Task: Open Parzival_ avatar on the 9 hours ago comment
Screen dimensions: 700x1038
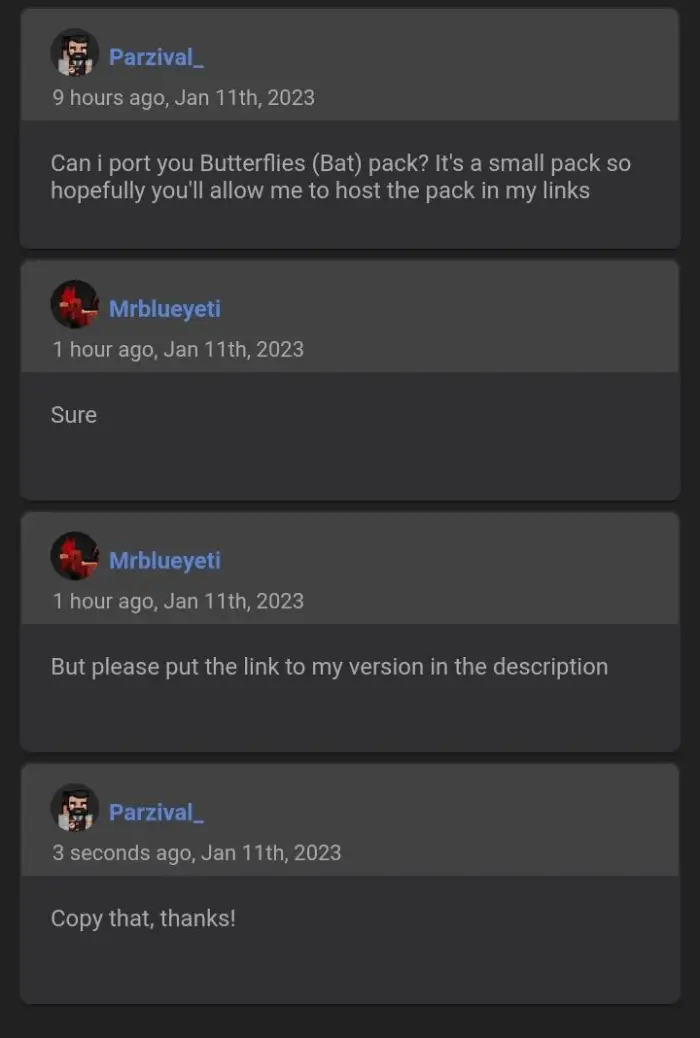Action: click(x=75, y=52)
